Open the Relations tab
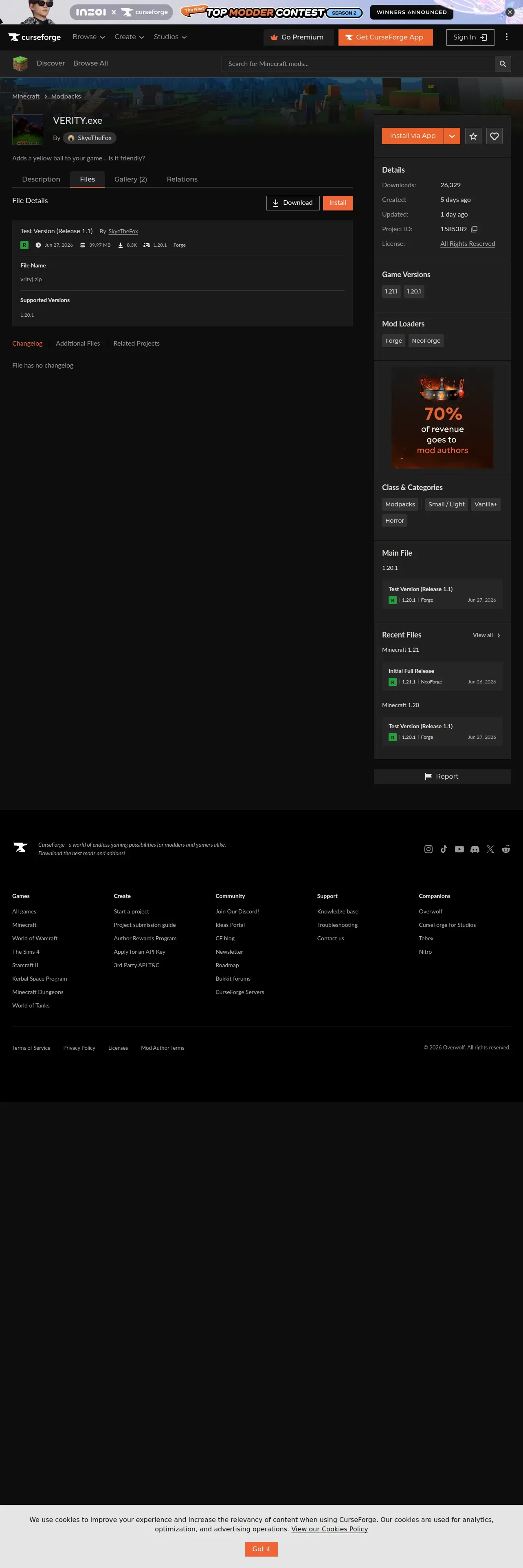523x1568 pixels. [182, 180]
